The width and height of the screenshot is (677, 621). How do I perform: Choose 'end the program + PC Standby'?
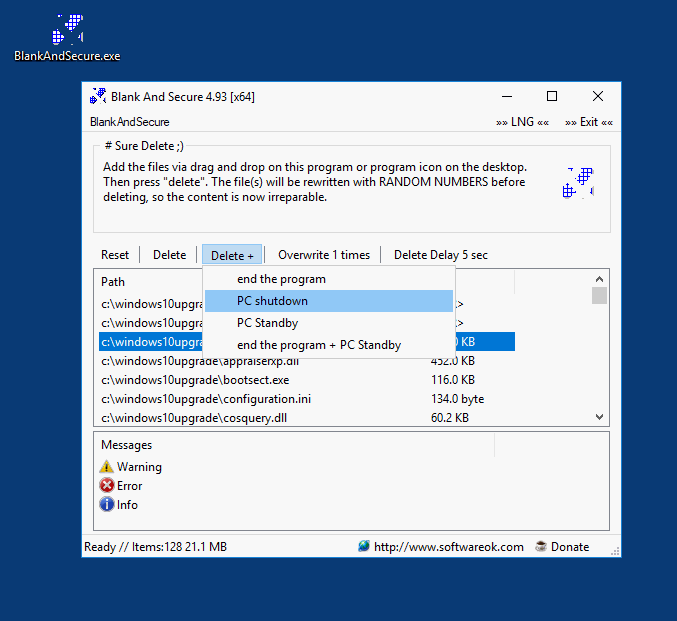coord(329,345)
